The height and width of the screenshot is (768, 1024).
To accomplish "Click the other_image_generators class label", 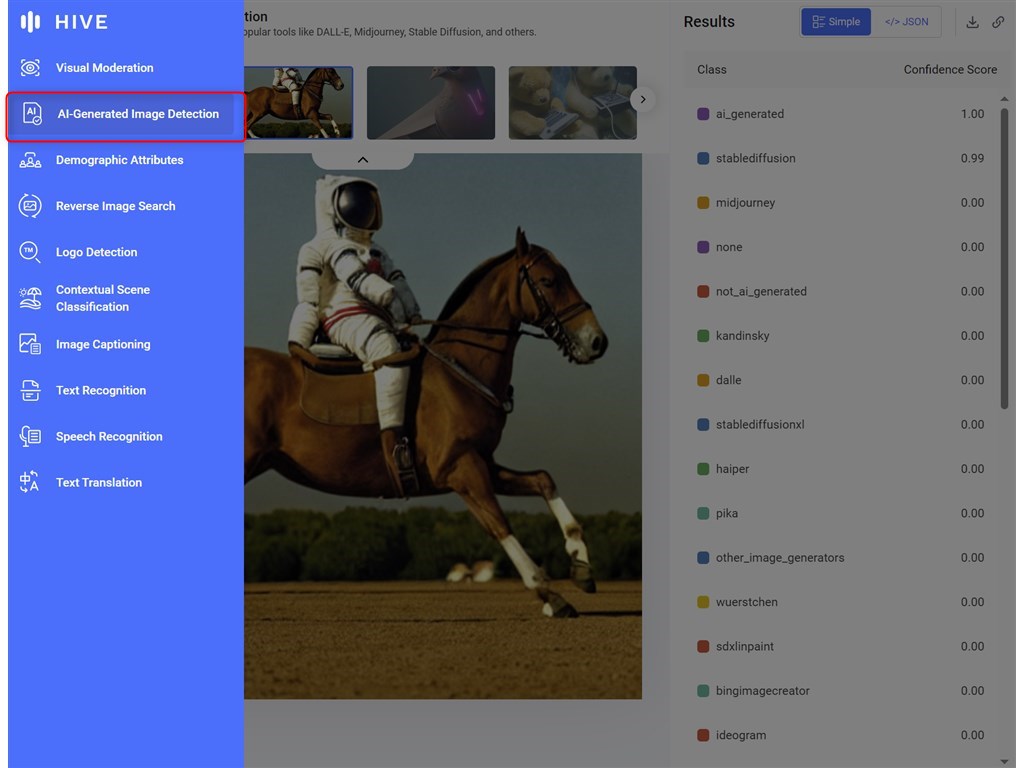I will point(780,558).
